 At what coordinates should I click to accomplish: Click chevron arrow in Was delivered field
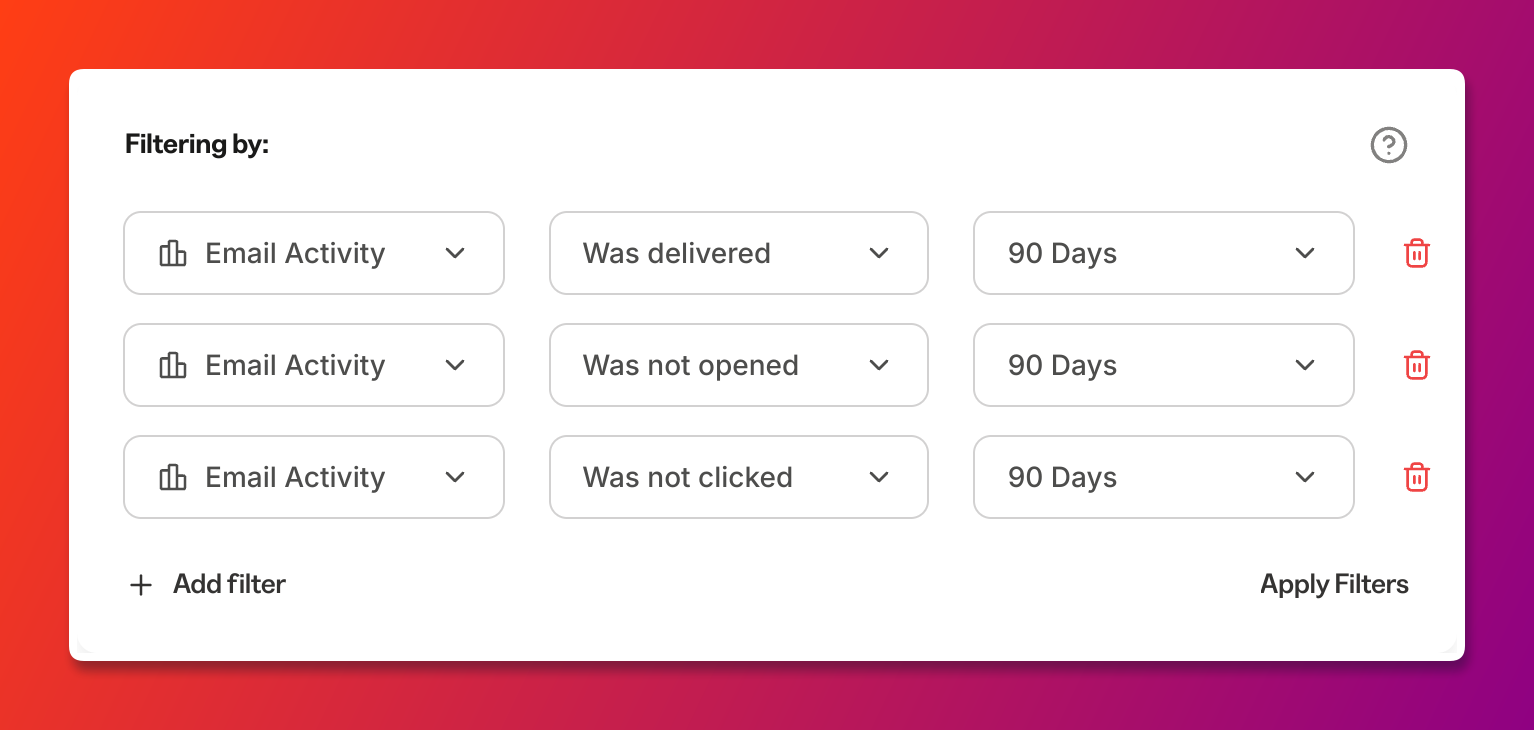(879, 253)
